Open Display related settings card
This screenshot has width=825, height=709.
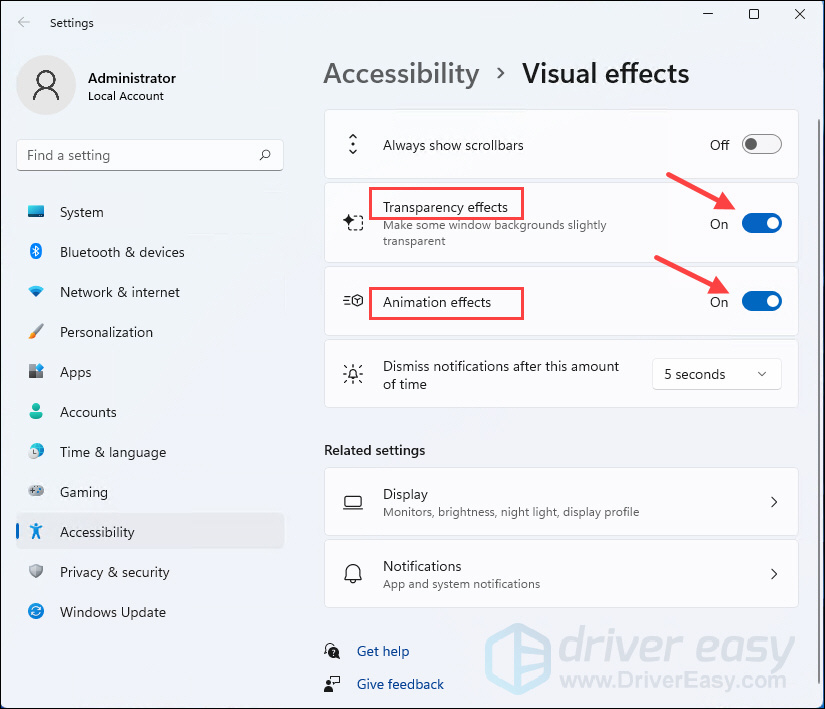(x=561, y=502)
